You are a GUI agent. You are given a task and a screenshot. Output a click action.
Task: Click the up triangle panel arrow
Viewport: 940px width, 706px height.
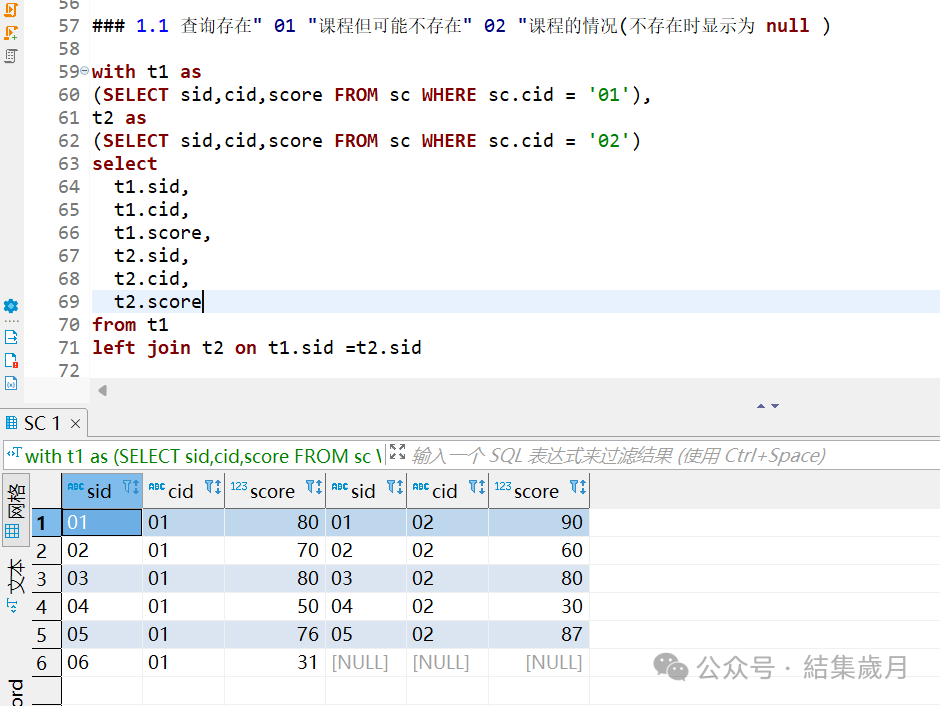(761, 406)
